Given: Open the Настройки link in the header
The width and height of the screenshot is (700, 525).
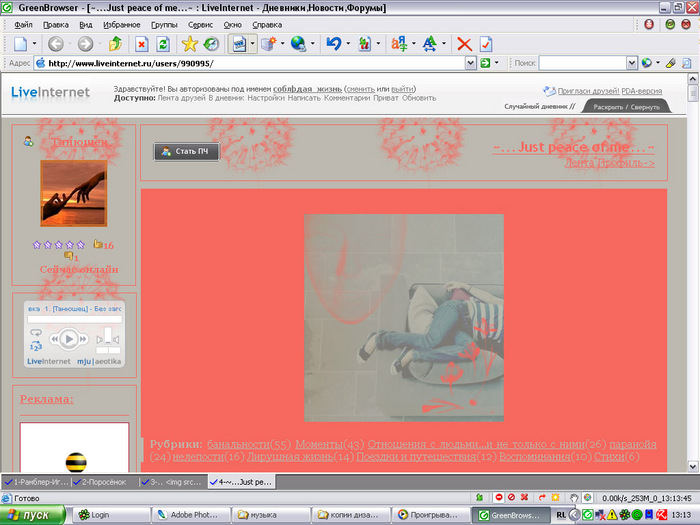Looking at the screenshot, I should tap(266, 98).
